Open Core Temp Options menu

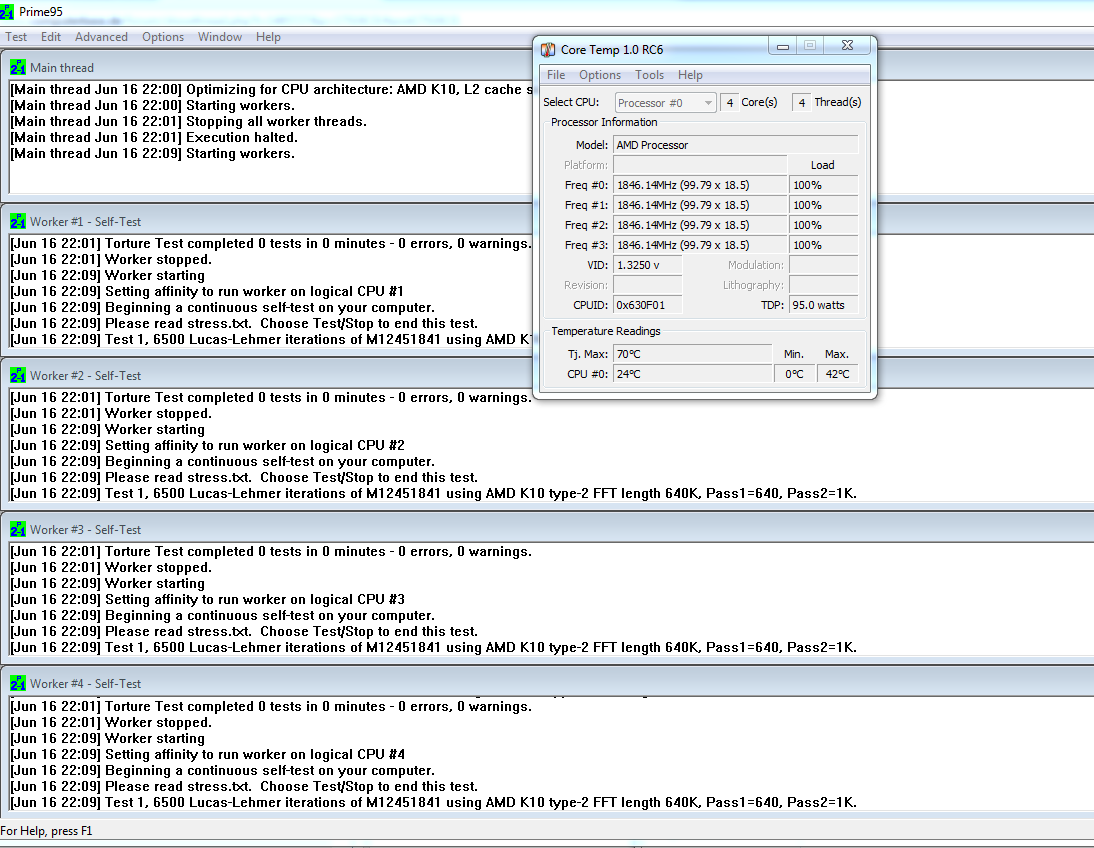tap(599, 75)
